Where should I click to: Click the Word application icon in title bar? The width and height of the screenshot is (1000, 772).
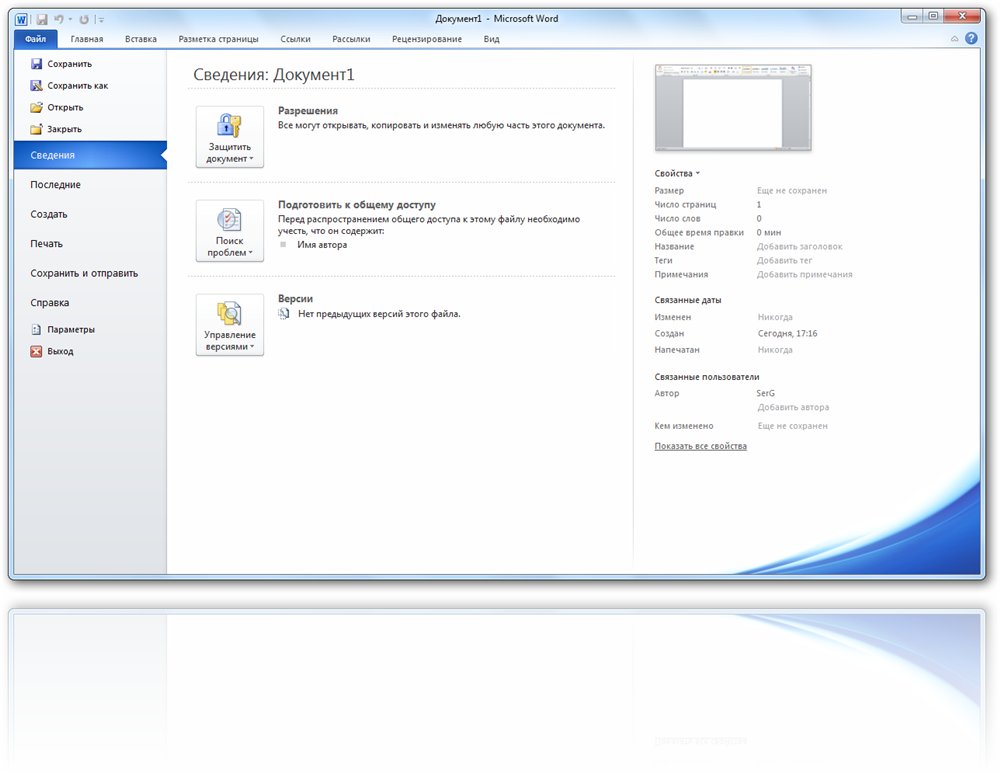click(20, 19)
